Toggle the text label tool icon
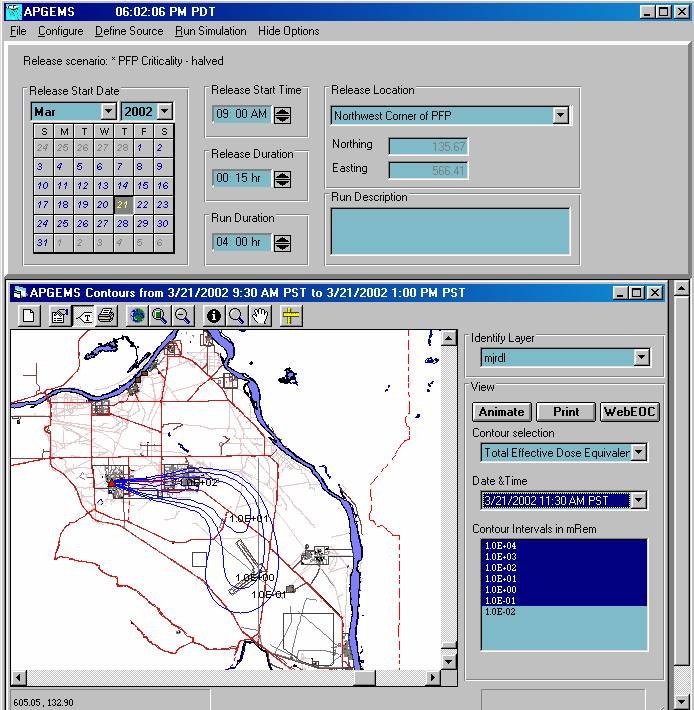The height and width of the screenshot is (710, 694). click(x=83, y=316)
